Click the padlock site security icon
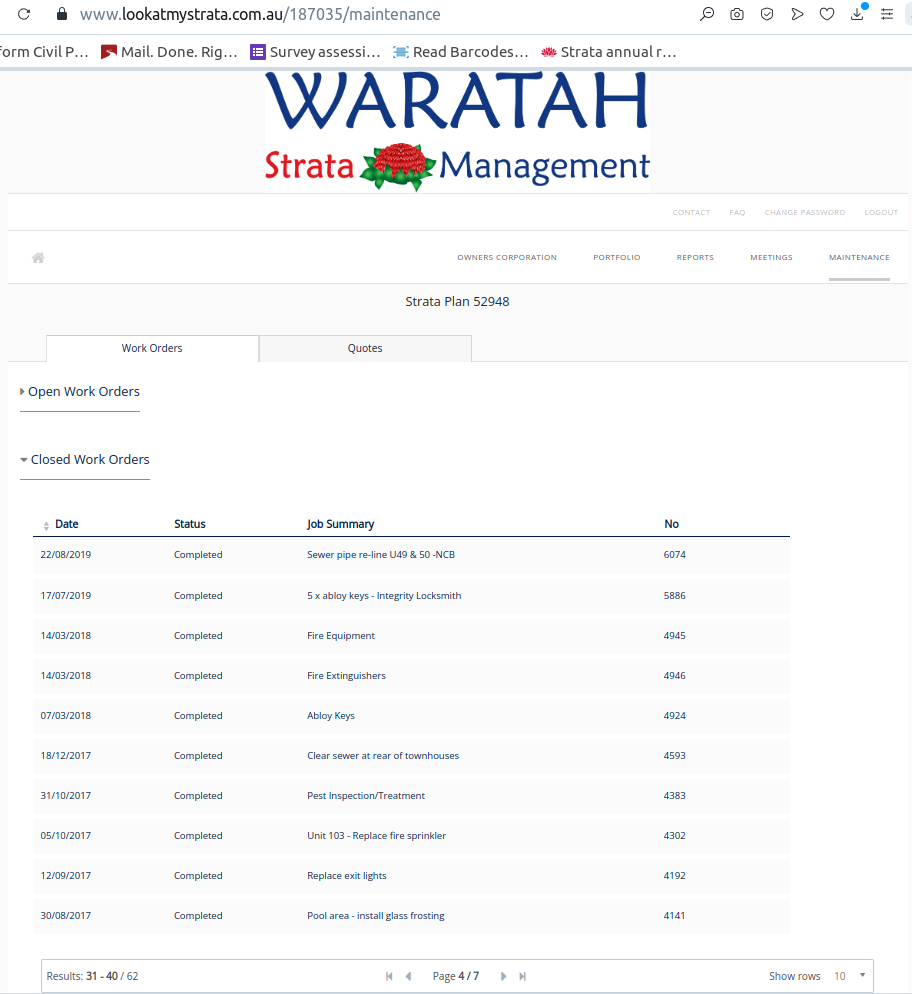 pyautogui.click(x=61, y=14)
